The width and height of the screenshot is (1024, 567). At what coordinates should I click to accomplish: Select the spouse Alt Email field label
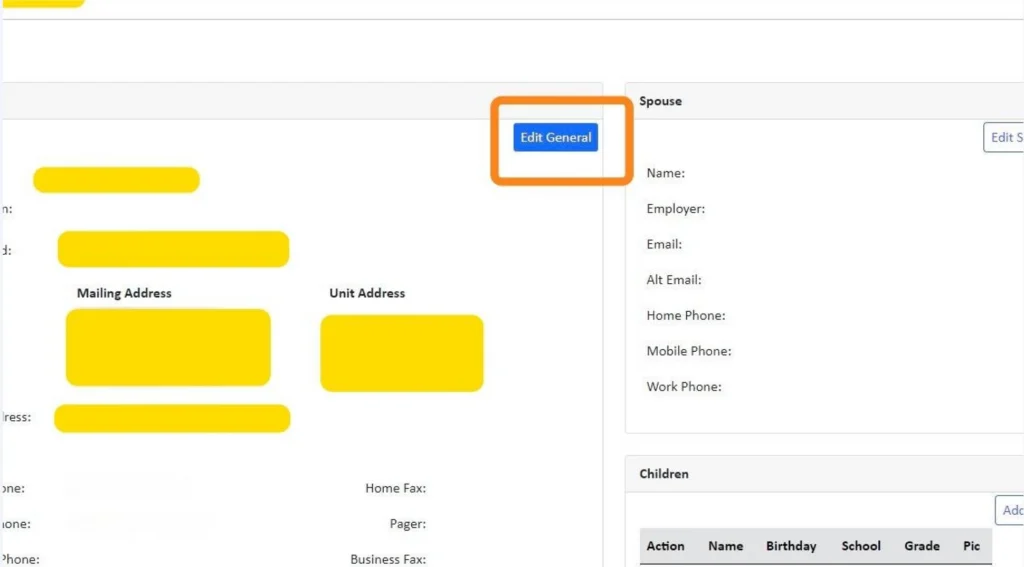coord(674,280)
